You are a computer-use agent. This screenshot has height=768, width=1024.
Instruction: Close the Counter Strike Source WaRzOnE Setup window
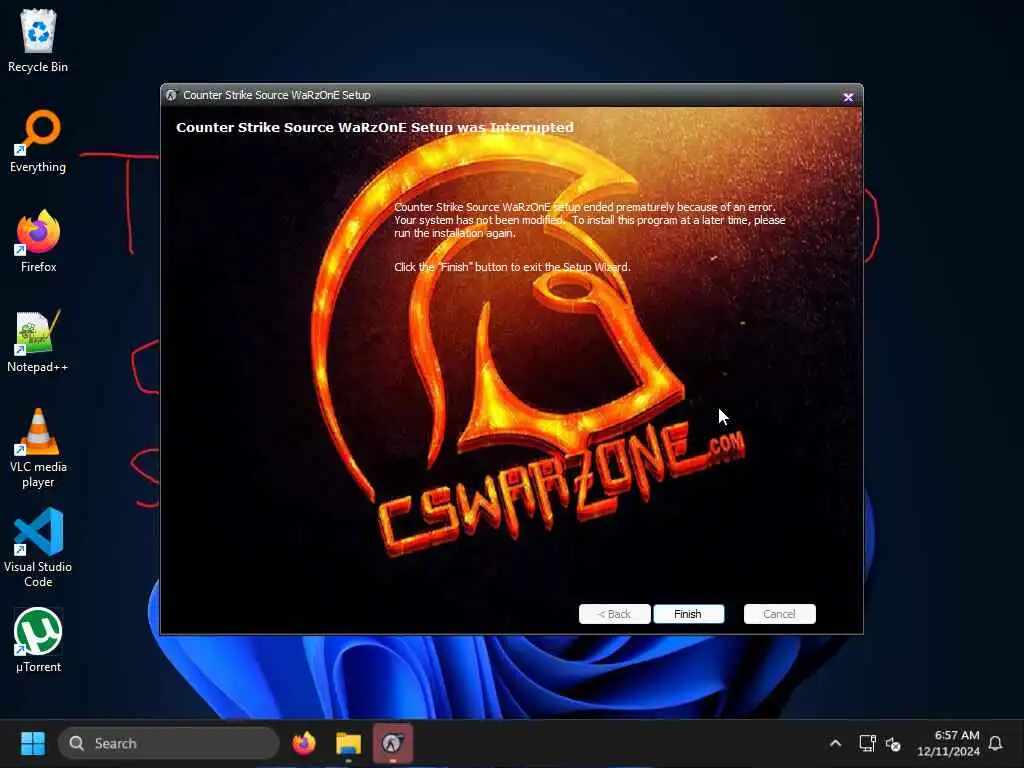coord(848,97)
